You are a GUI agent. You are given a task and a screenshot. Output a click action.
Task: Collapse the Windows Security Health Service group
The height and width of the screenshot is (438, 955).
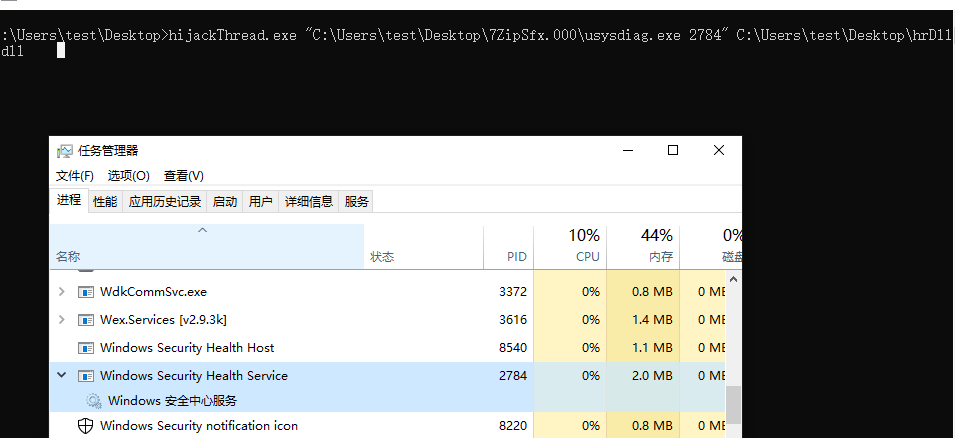point(62,376)
